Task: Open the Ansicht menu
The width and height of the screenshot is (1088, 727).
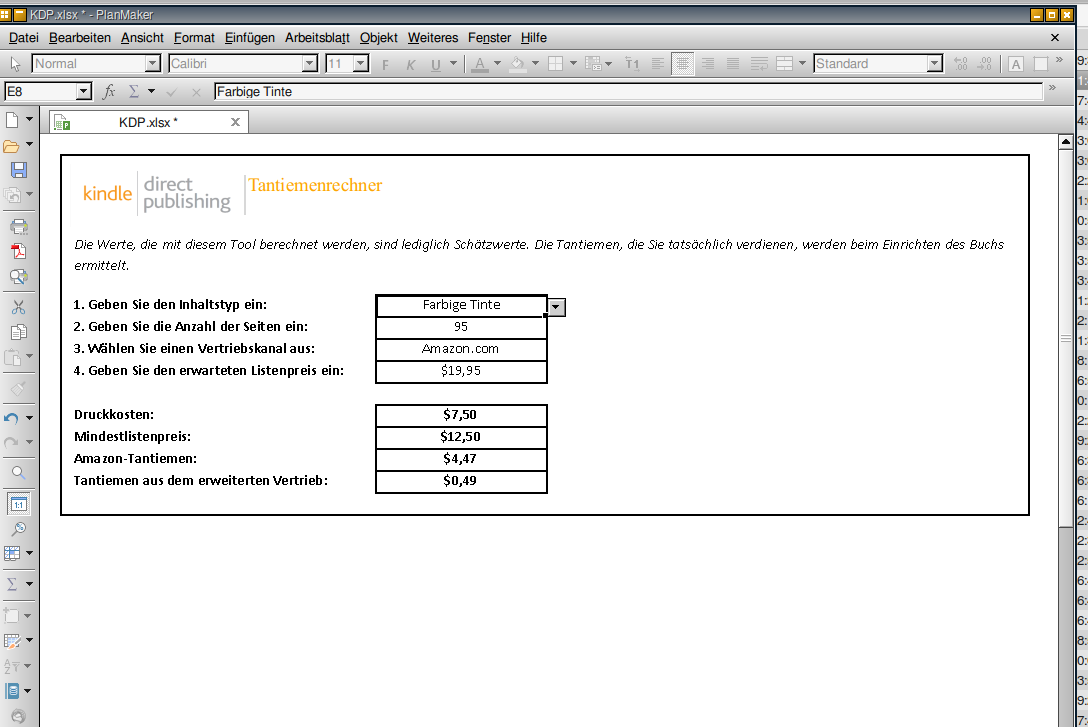Action: pos(142,37)
